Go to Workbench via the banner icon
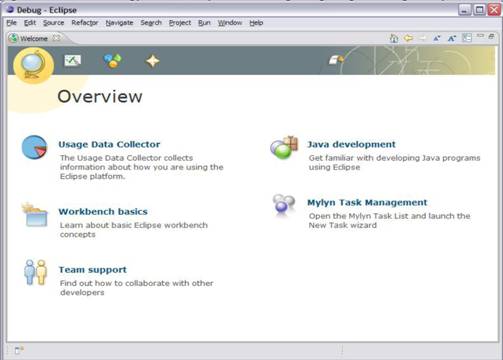Viewport: 503px width, 360px height. (336, 60)
